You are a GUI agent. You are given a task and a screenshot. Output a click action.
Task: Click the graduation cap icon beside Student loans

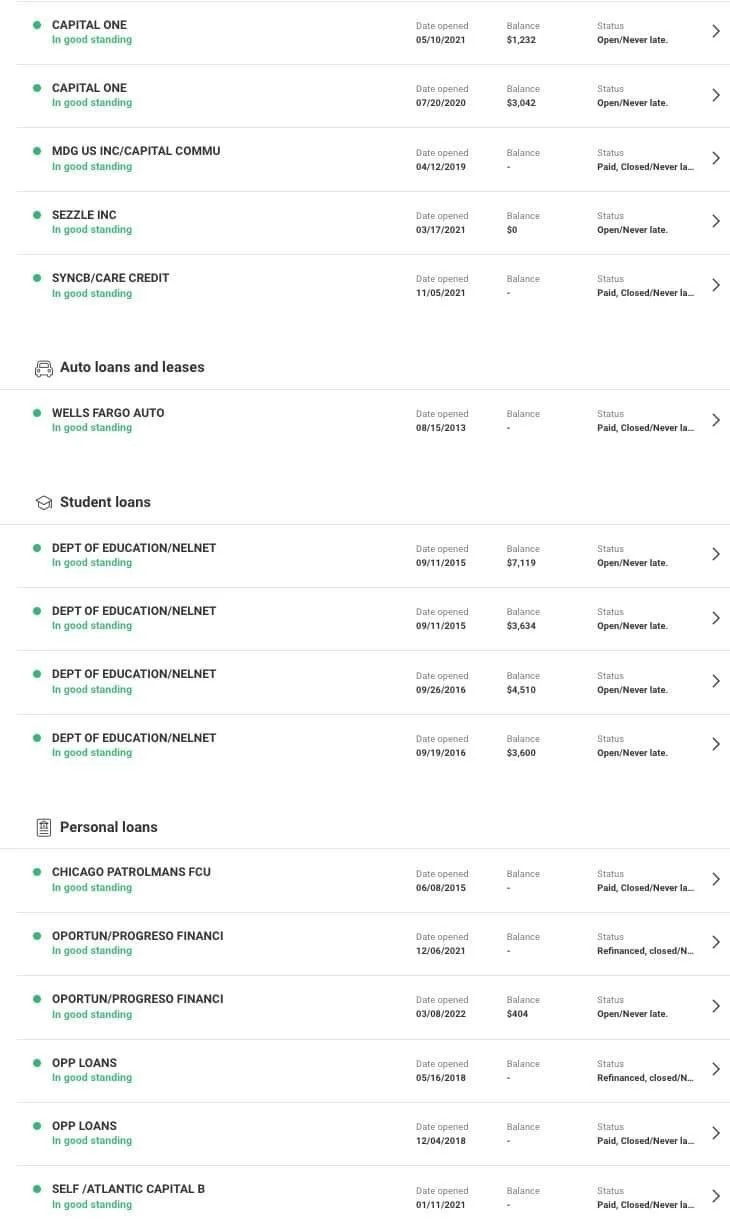[44, 503]
